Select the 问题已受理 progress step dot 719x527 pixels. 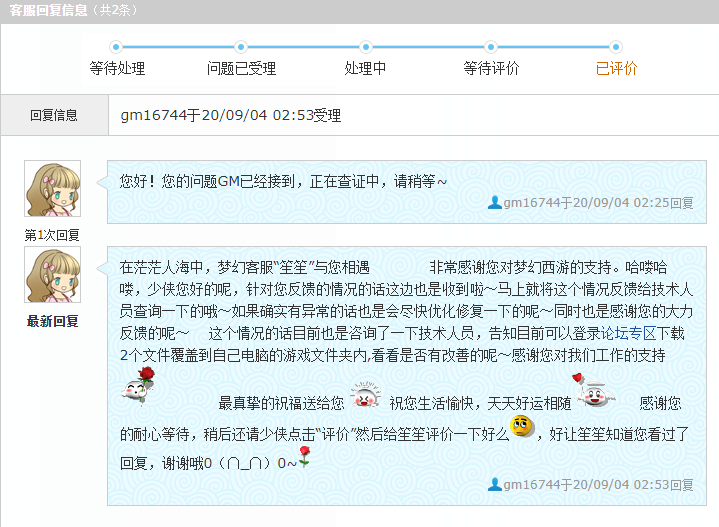241,47
